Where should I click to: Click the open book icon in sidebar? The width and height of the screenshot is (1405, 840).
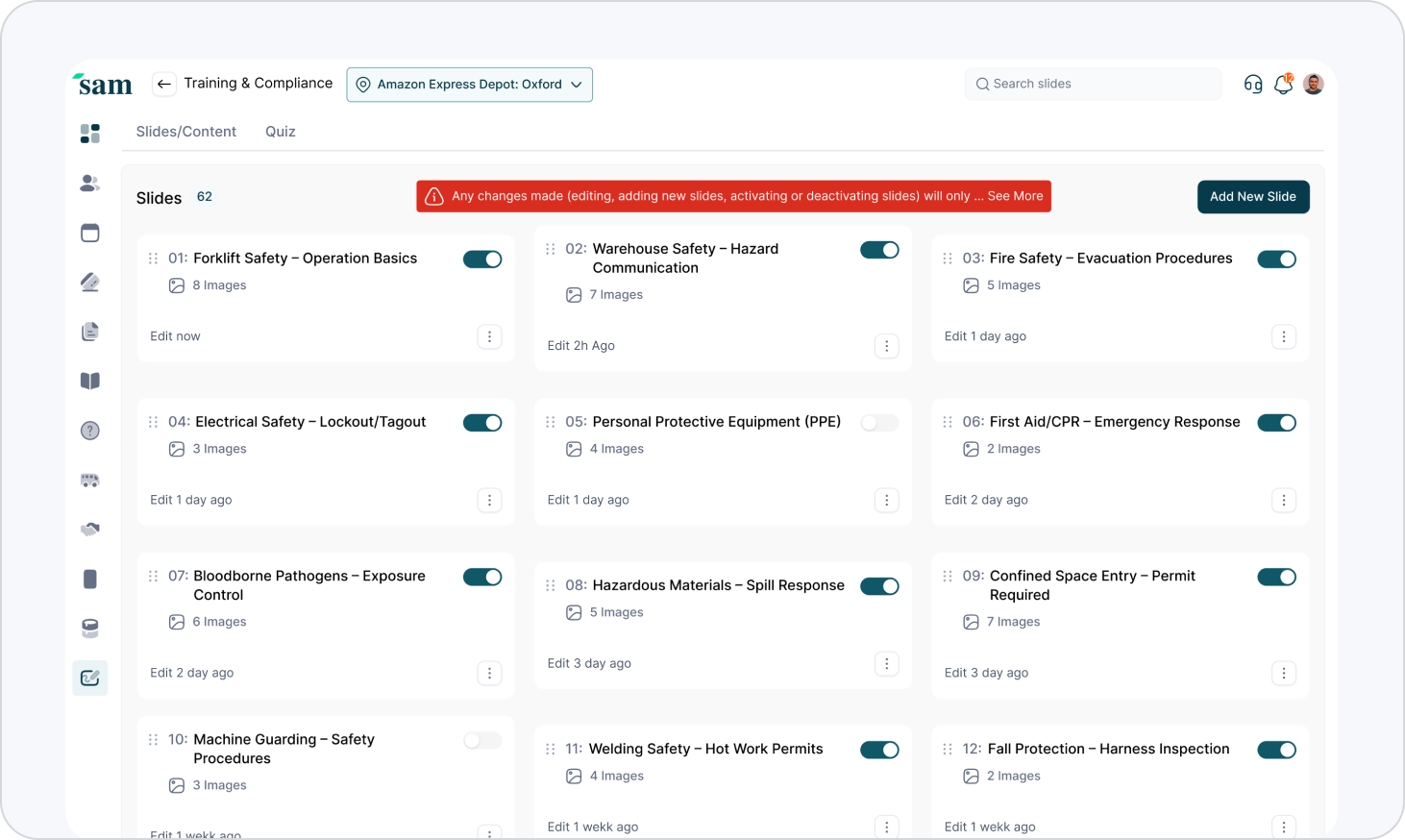90,381
